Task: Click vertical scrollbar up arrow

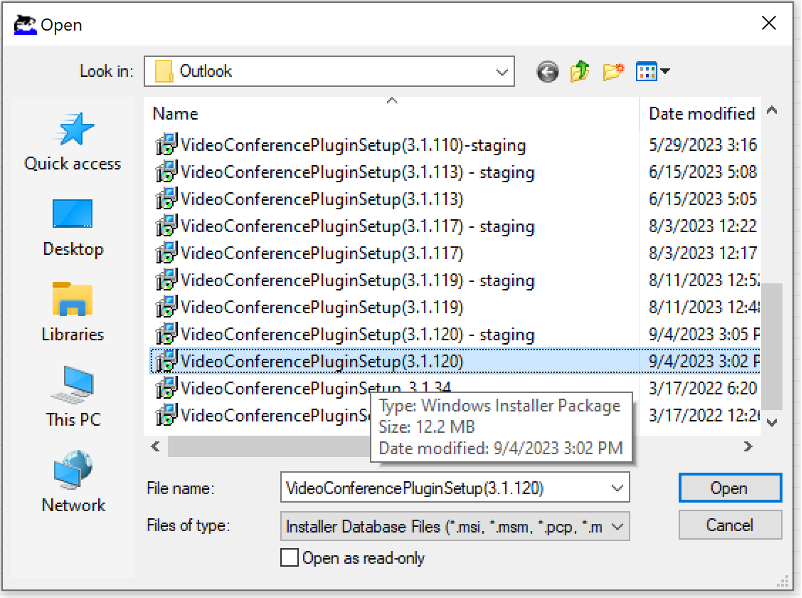Action: click(x=772, y=110)
